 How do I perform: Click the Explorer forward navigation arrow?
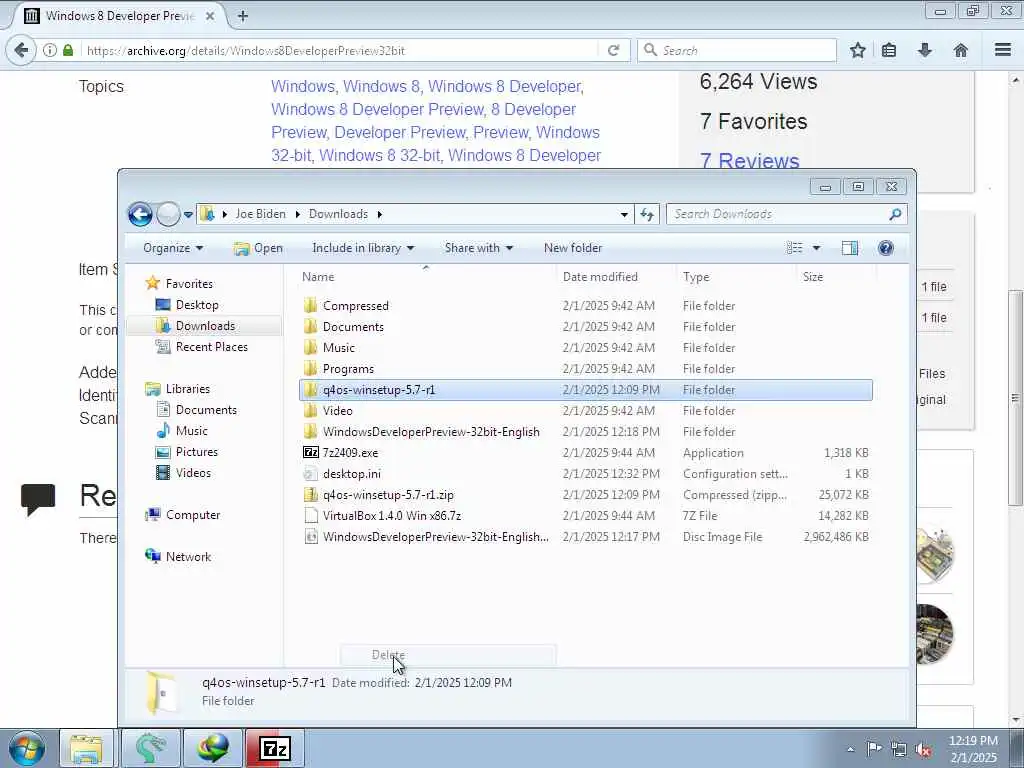168,214
